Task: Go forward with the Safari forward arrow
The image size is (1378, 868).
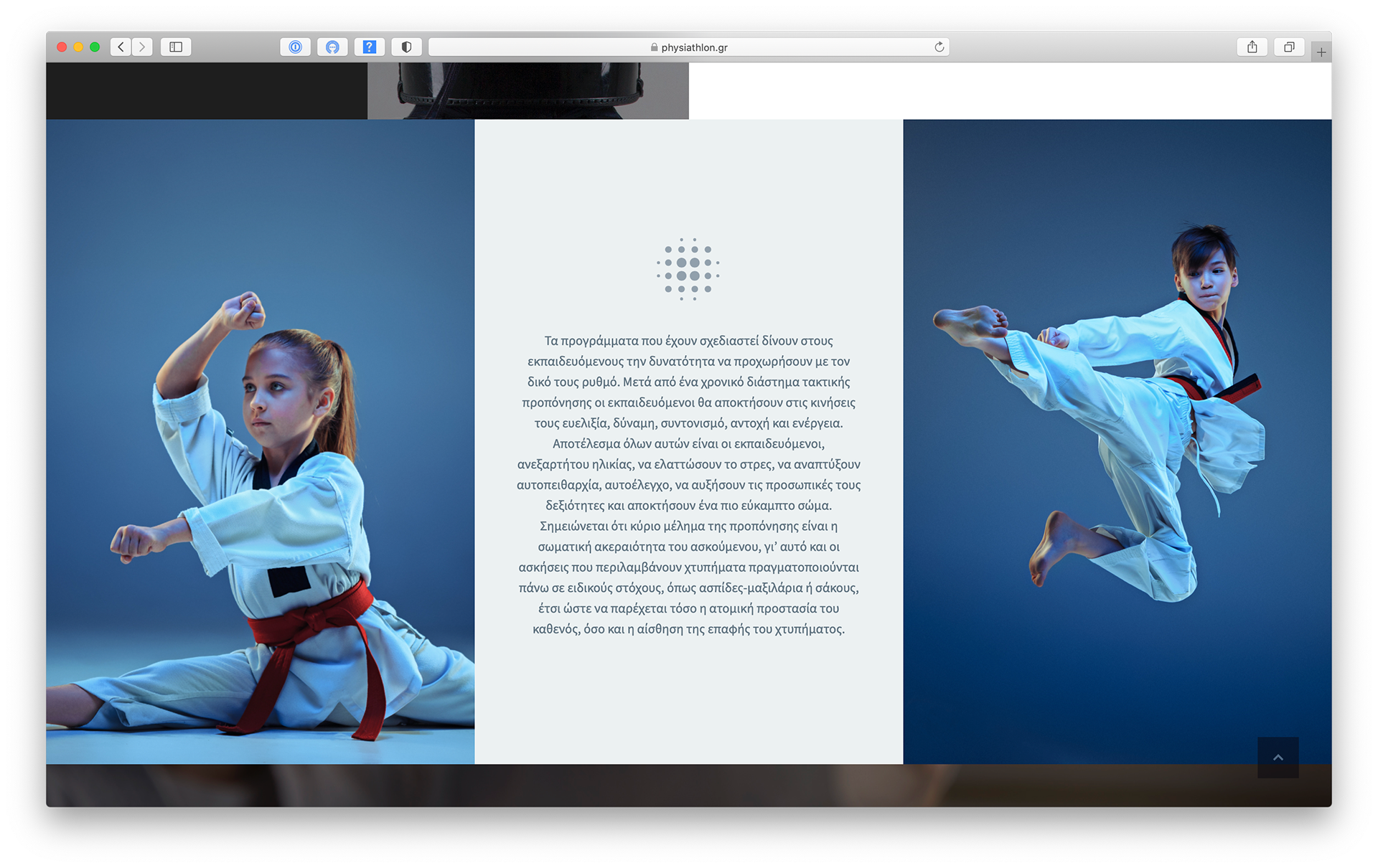Action: point(142,47)
